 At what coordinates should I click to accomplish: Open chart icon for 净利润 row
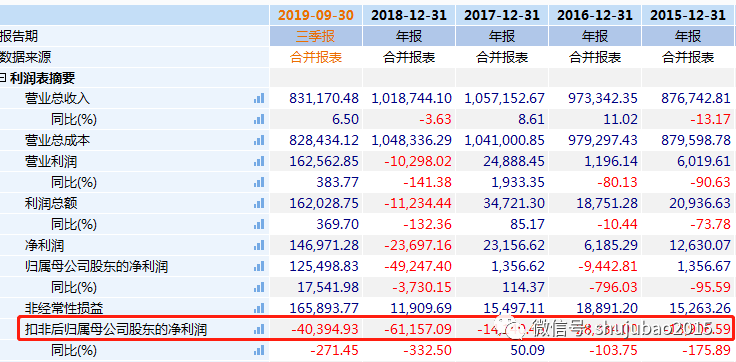259,245
